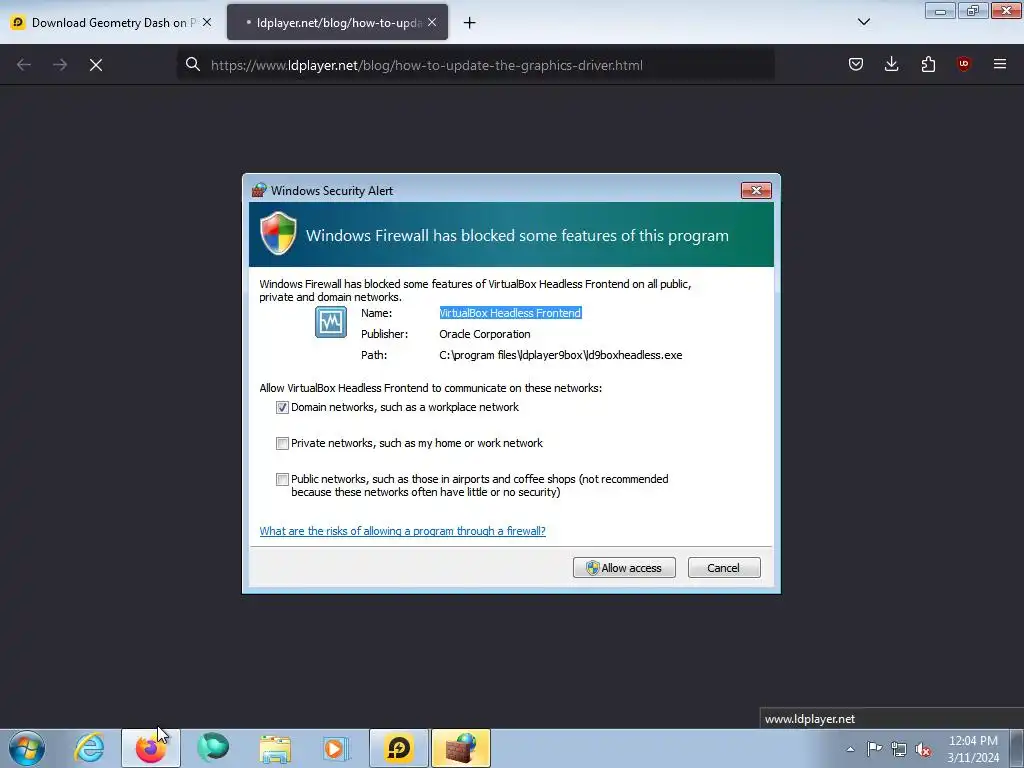Image resolution: width=1024 pixels, height=768 pixels.
Task: Click Firefox icon in taskbar
Action: tap(151, 748)
